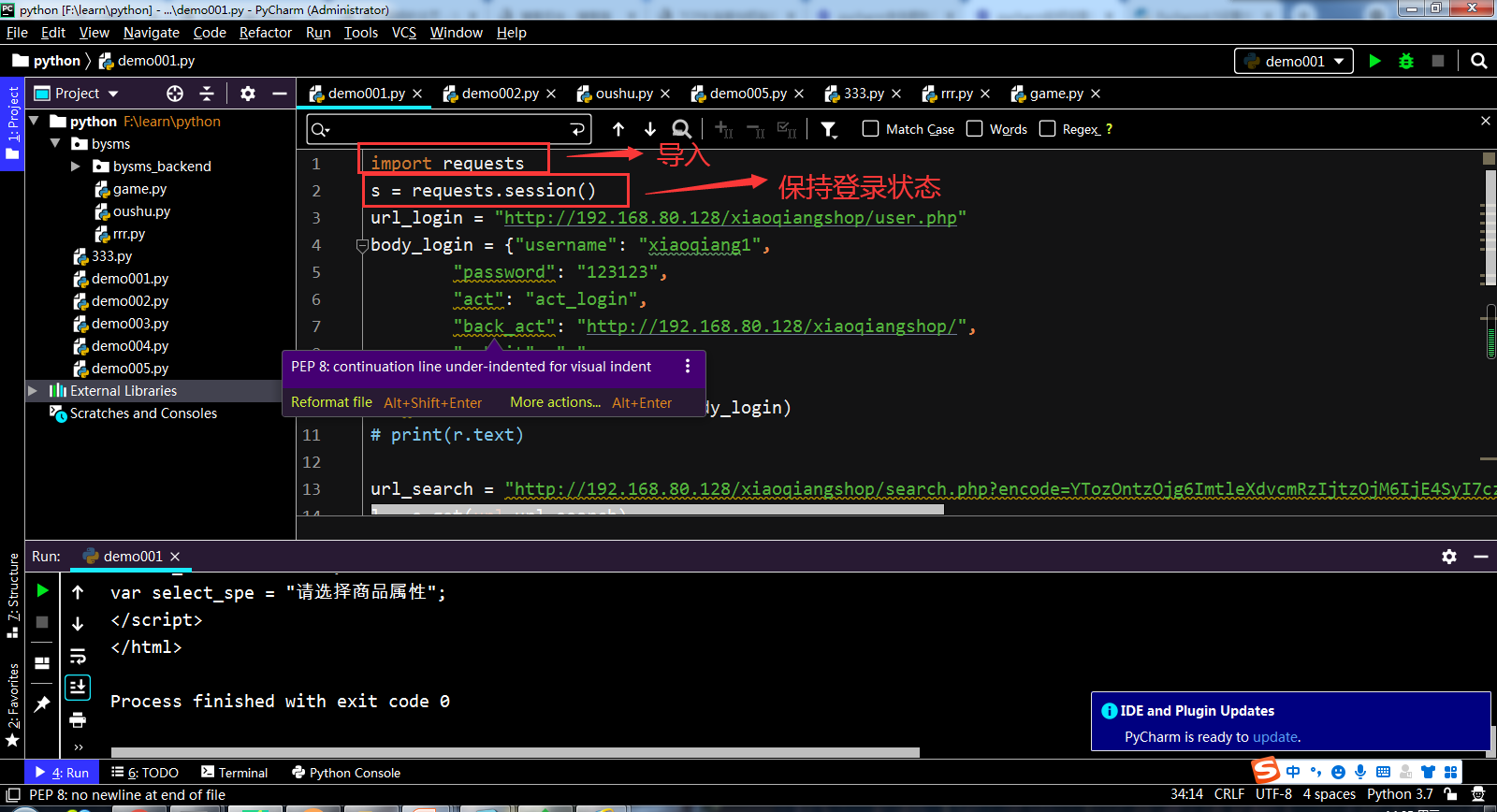Toggle soft-wrap in the Run console

click(78, 656)
